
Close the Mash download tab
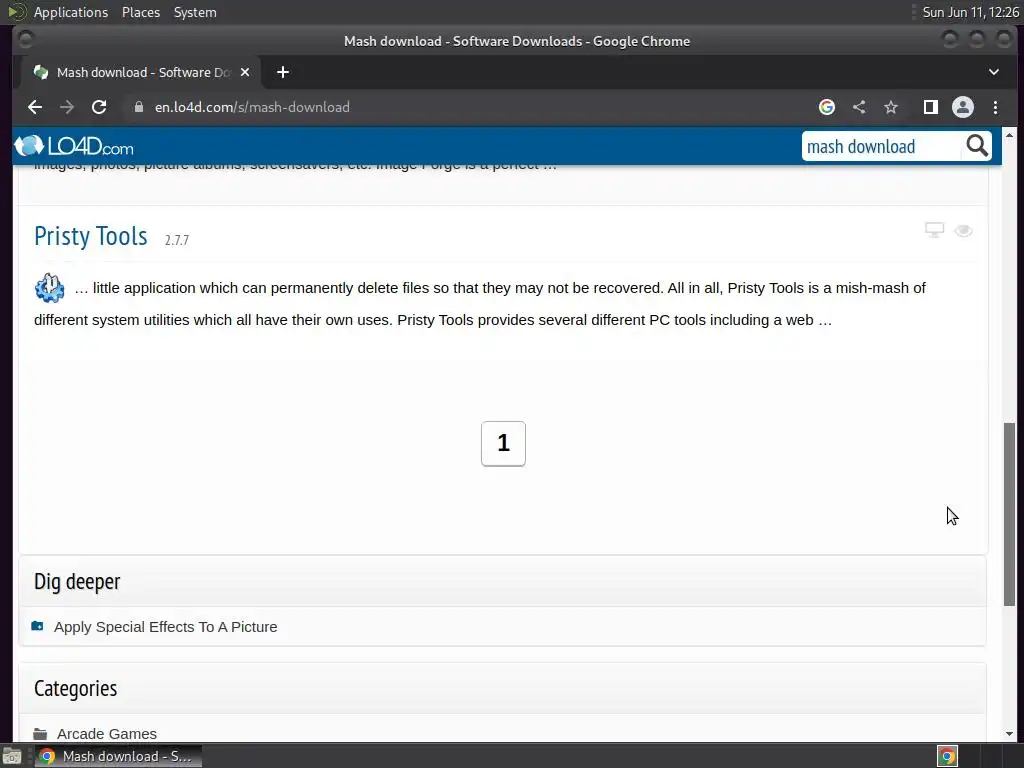click(245, 72)
